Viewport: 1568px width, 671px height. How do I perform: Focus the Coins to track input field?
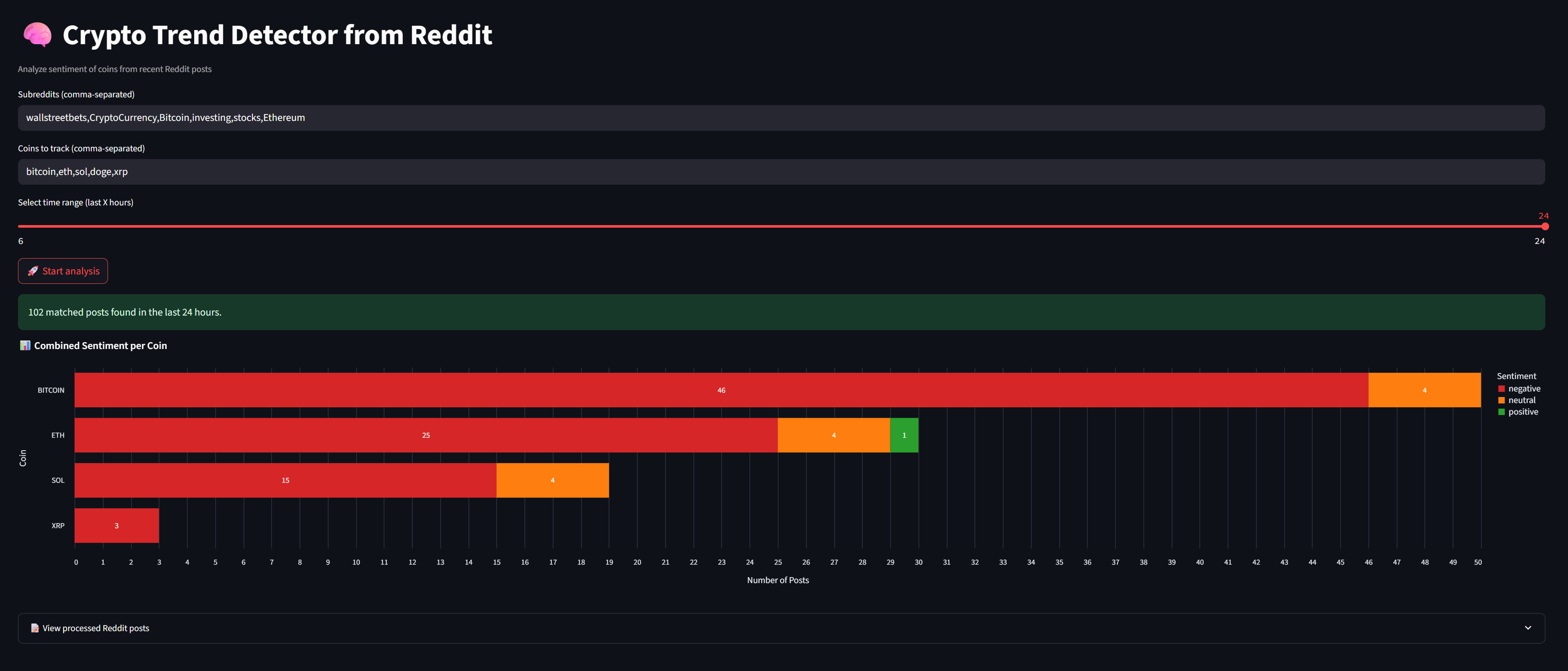pyautogui.click(x=781, y=172)
